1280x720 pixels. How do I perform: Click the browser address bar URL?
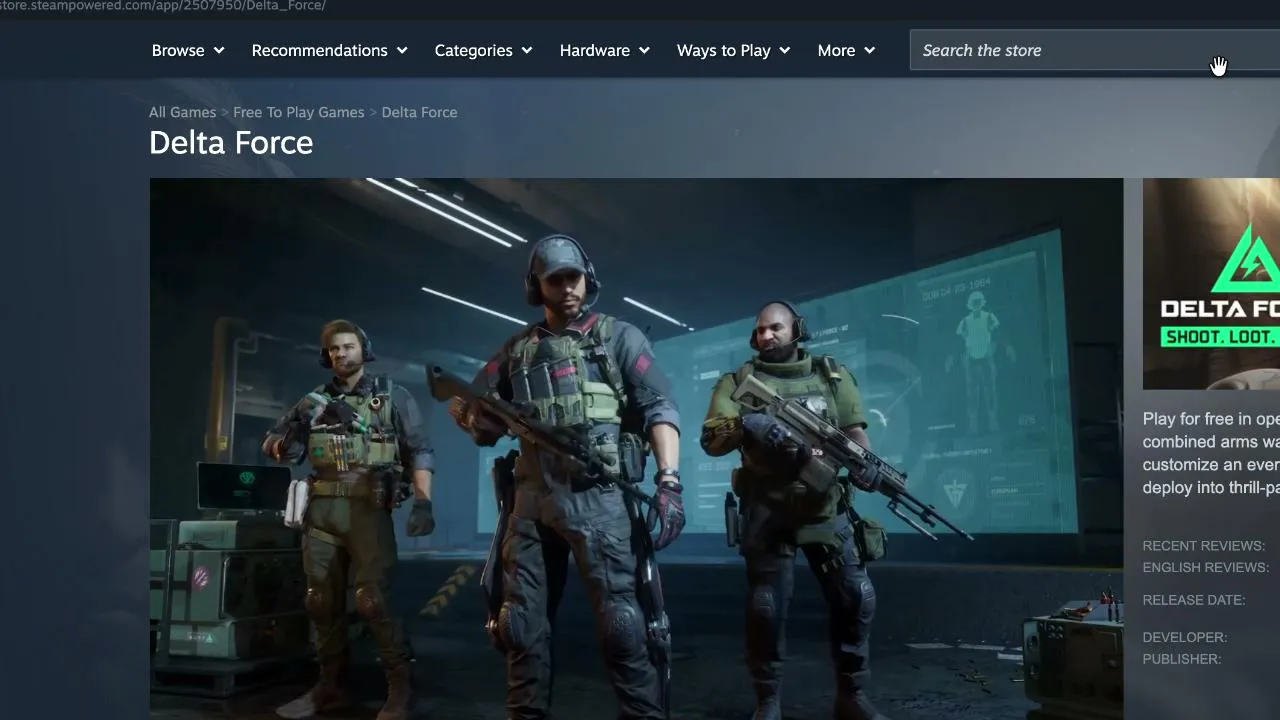coord(163,6)
